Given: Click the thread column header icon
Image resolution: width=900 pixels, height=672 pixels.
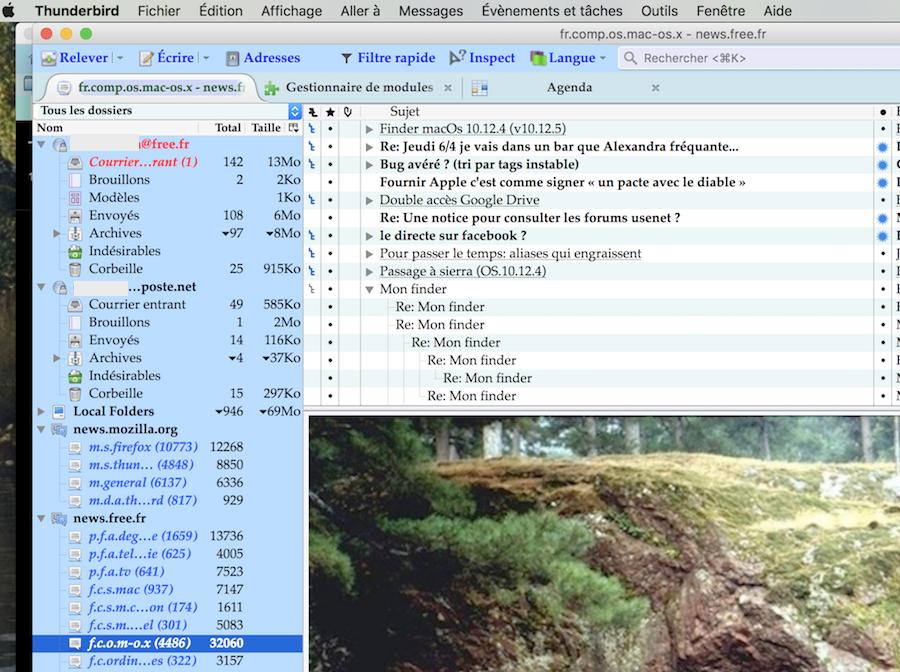Looking at the screenshot, I should pos(313,112).
